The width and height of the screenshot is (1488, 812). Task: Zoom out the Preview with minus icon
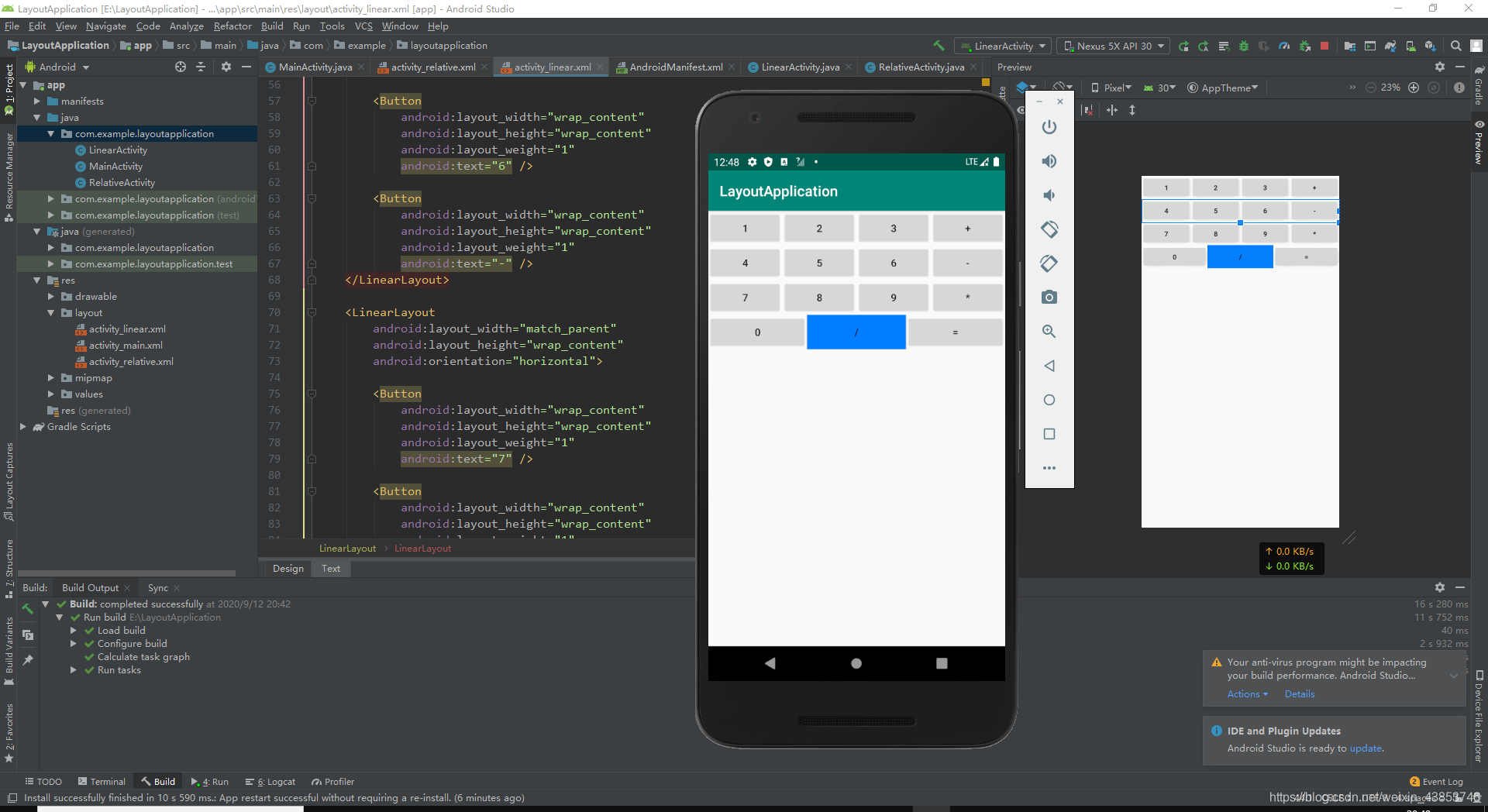(1370, 88)
